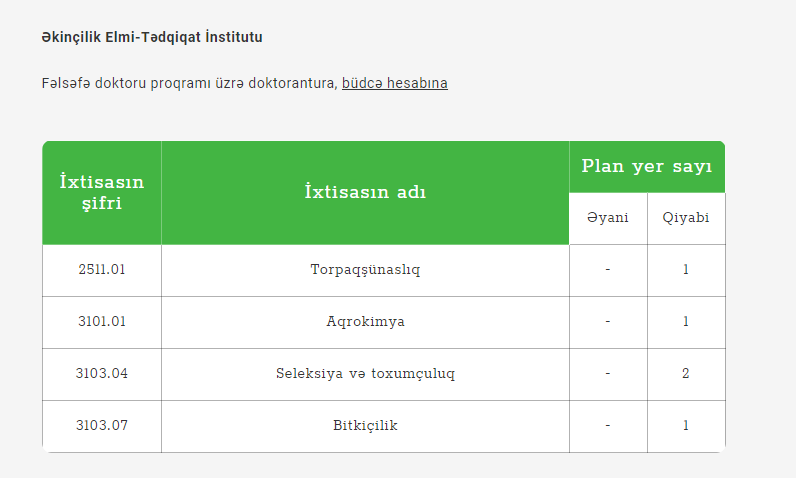This screenshot has height=478, width=796.
Task: Click specialty code 2511.01
Action: [x=102, y=269]
